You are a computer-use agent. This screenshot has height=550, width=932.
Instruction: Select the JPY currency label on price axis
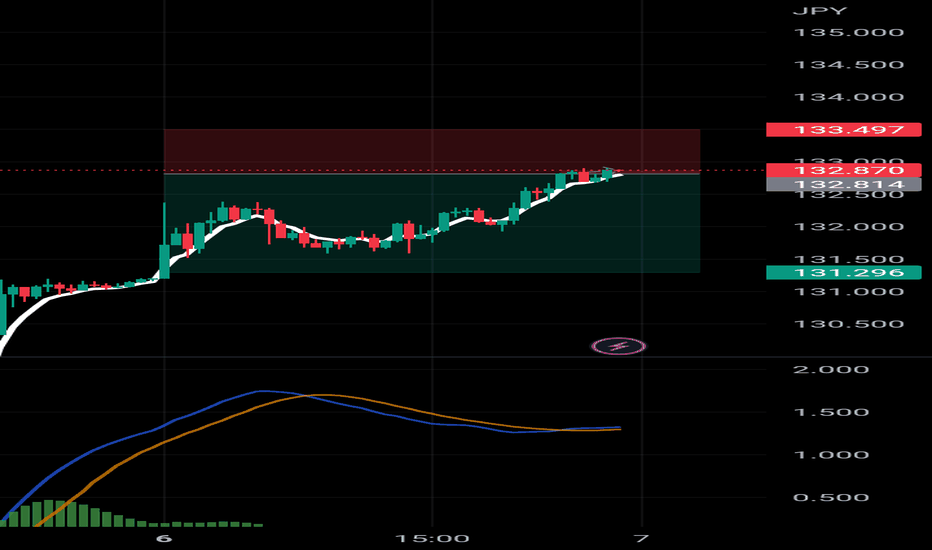point(820,11)
